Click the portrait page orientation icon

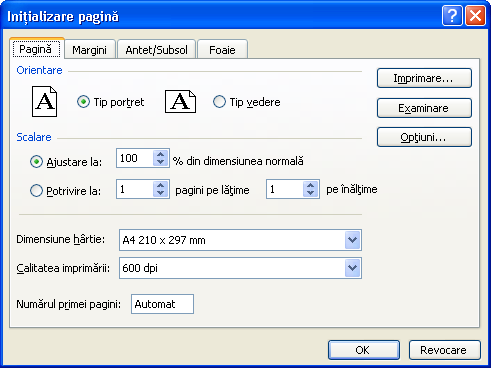44,101
